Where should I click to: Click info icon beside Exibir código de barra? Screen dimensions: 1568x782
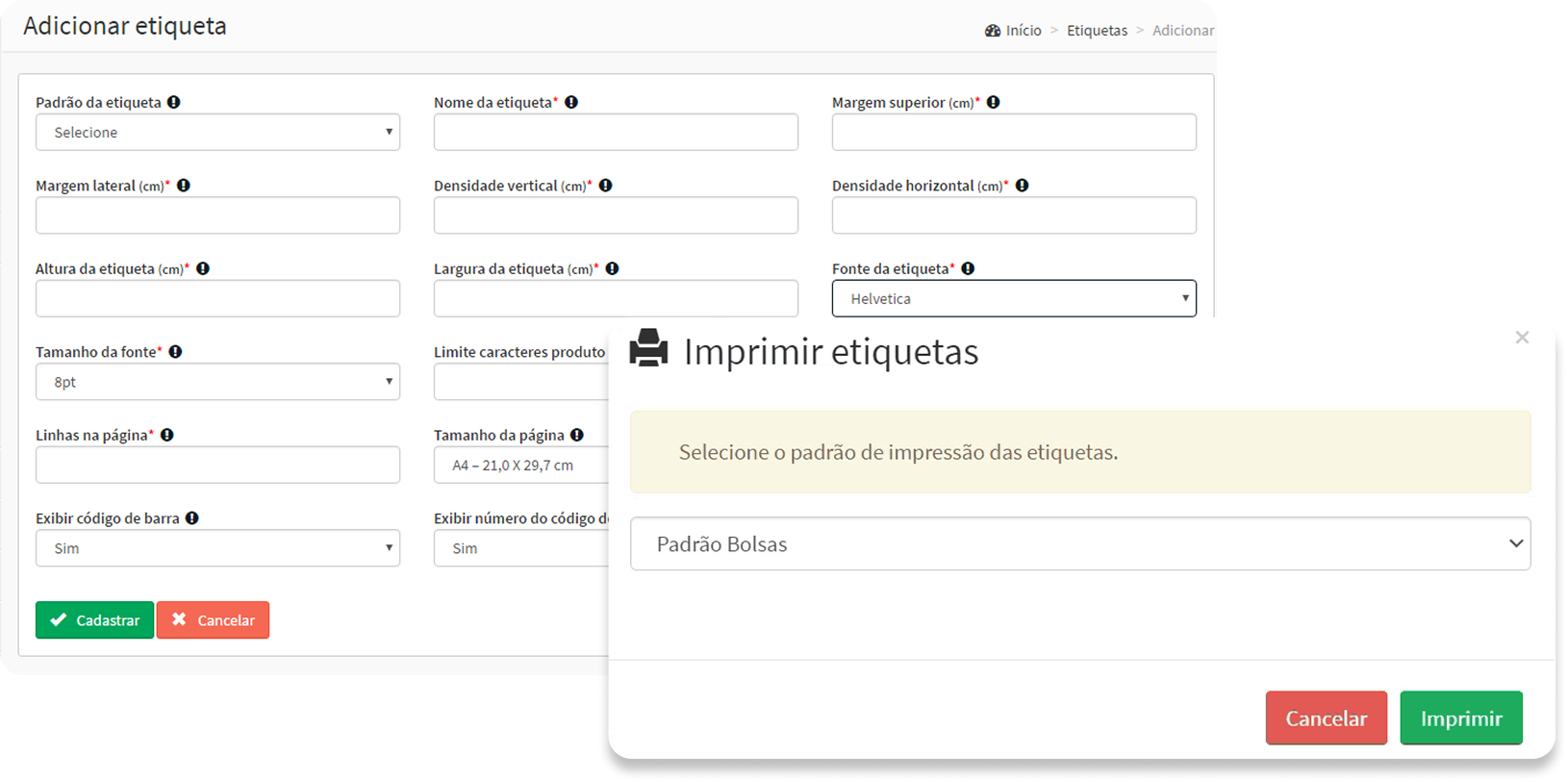[192, 517]
